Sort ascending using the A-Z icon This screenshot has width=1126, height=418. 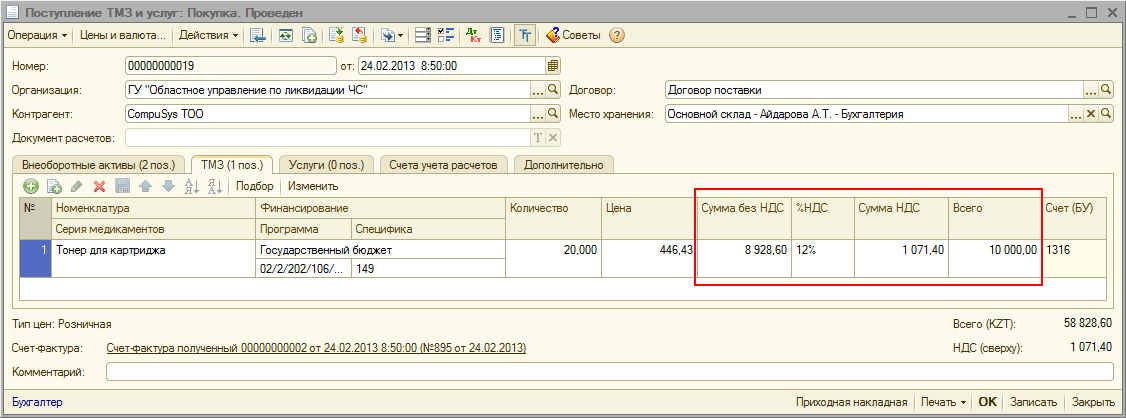(x=192, y=186)
